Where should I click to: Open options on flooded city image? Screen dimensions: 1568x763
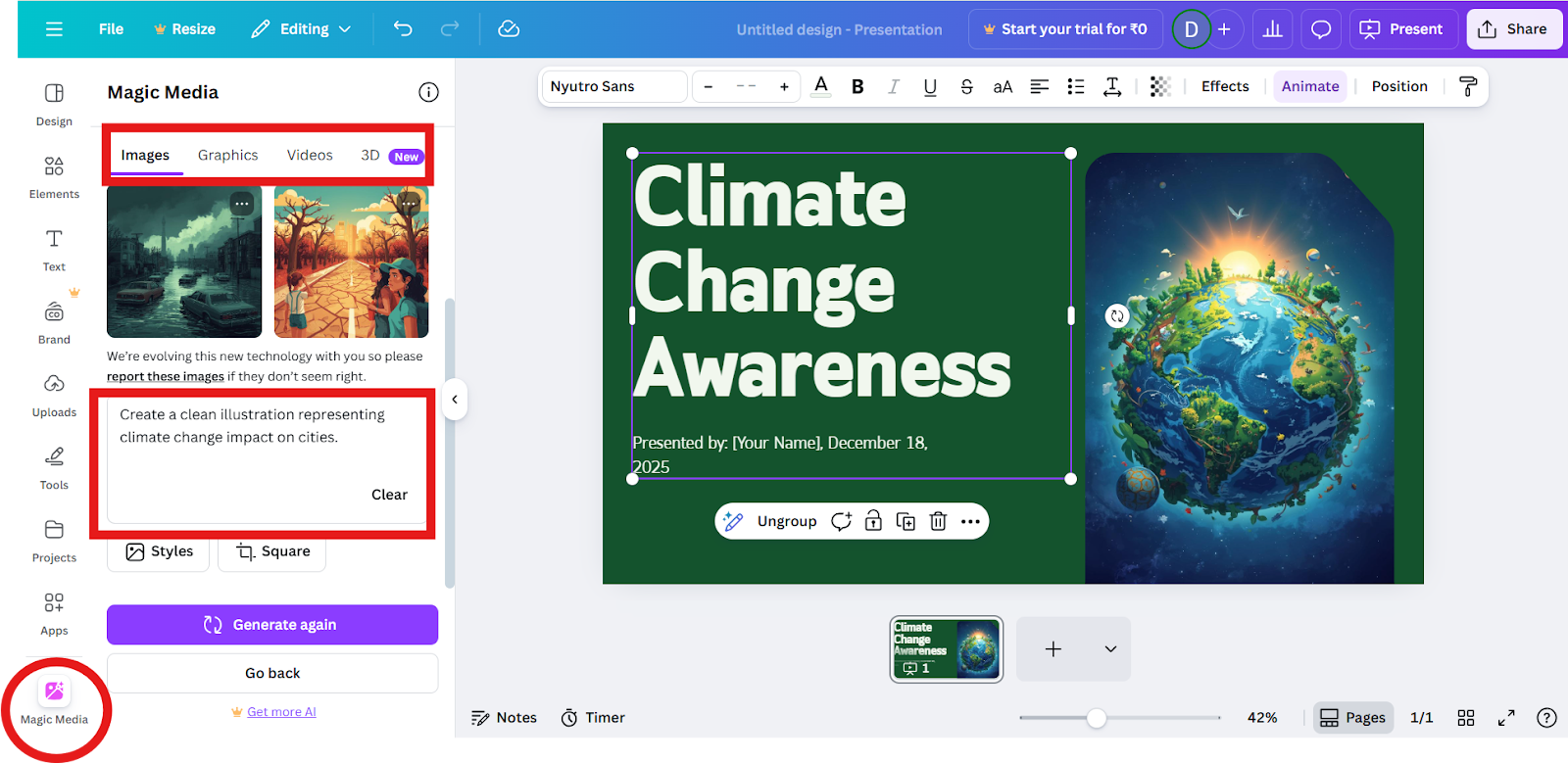(x=242, y=204)
